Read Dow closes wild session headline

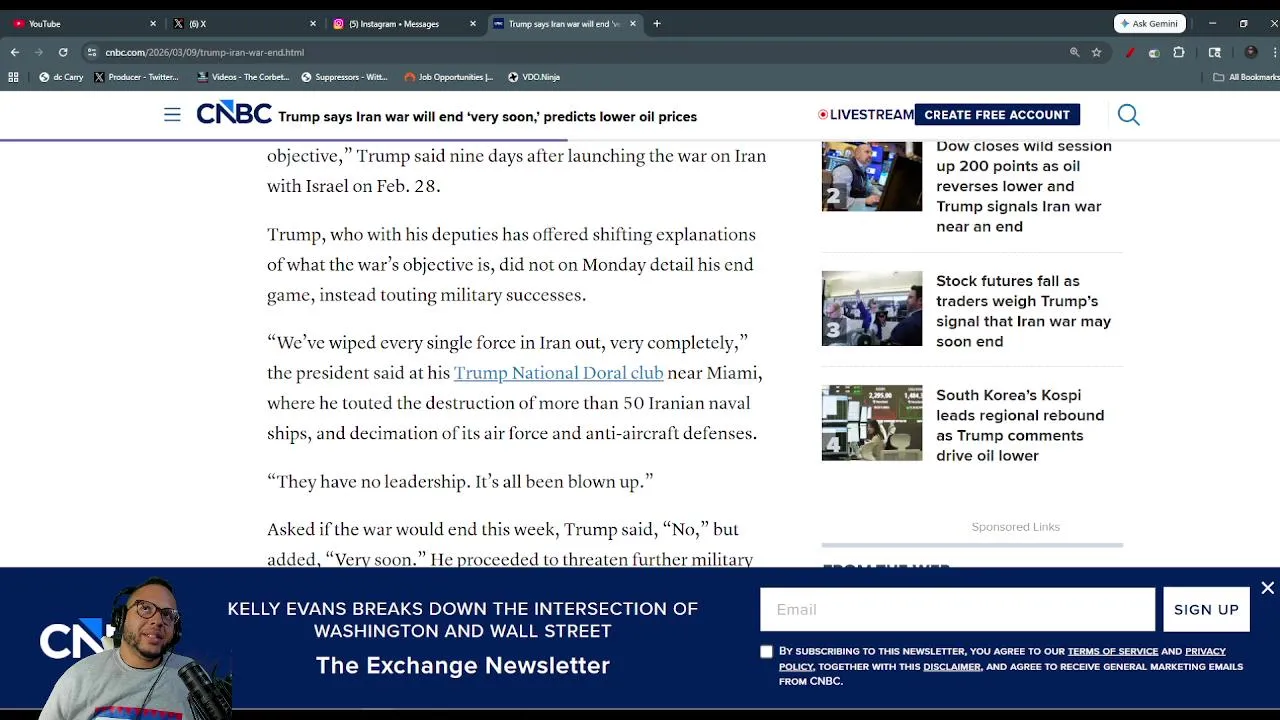(1023, 186)
